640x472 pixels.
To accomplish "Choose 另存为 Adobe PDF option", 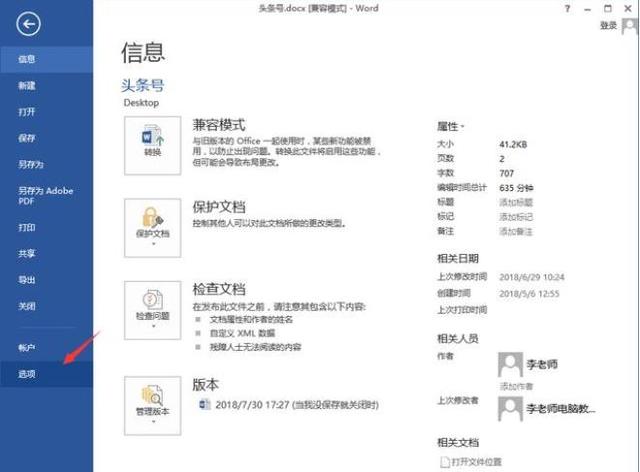I will click(x=47, y=196).
